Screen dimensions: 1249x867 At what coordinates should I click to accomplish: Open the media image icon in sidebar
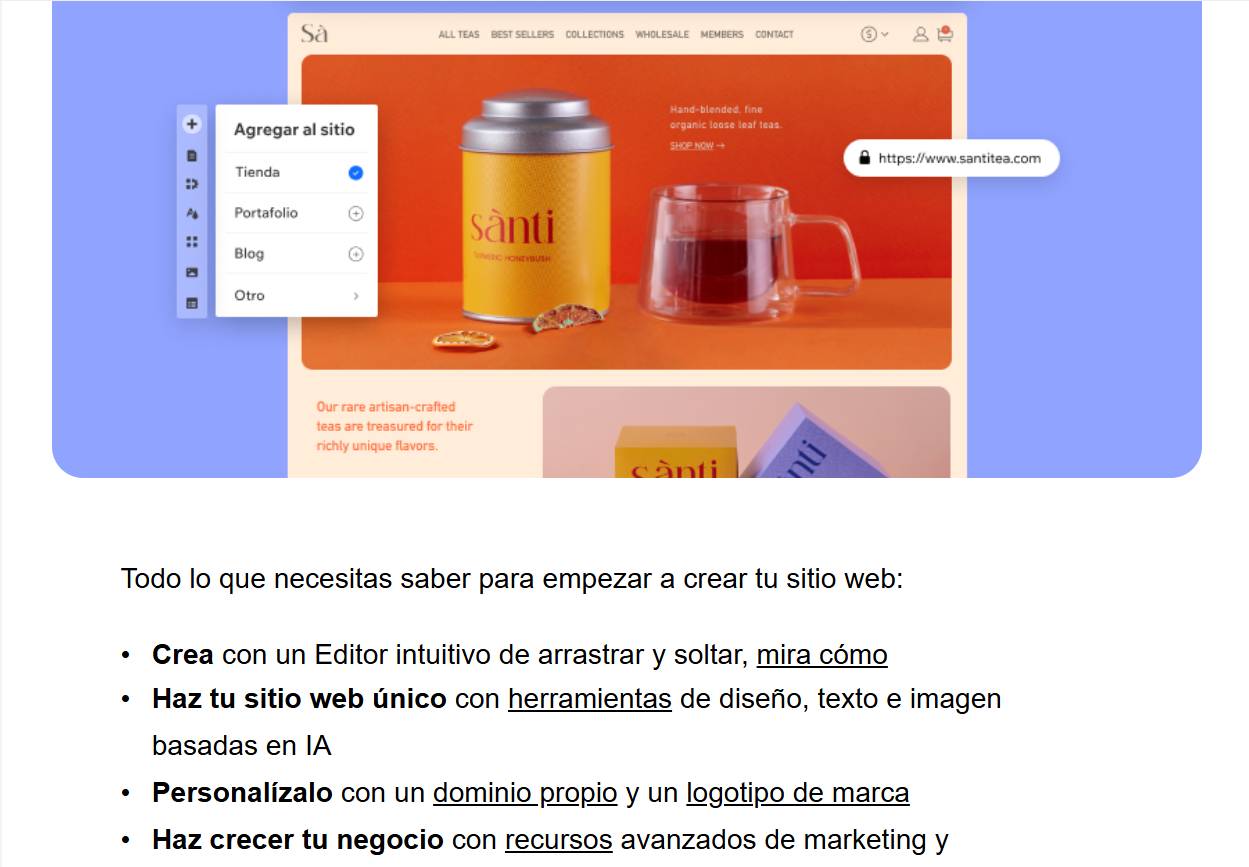192,272
